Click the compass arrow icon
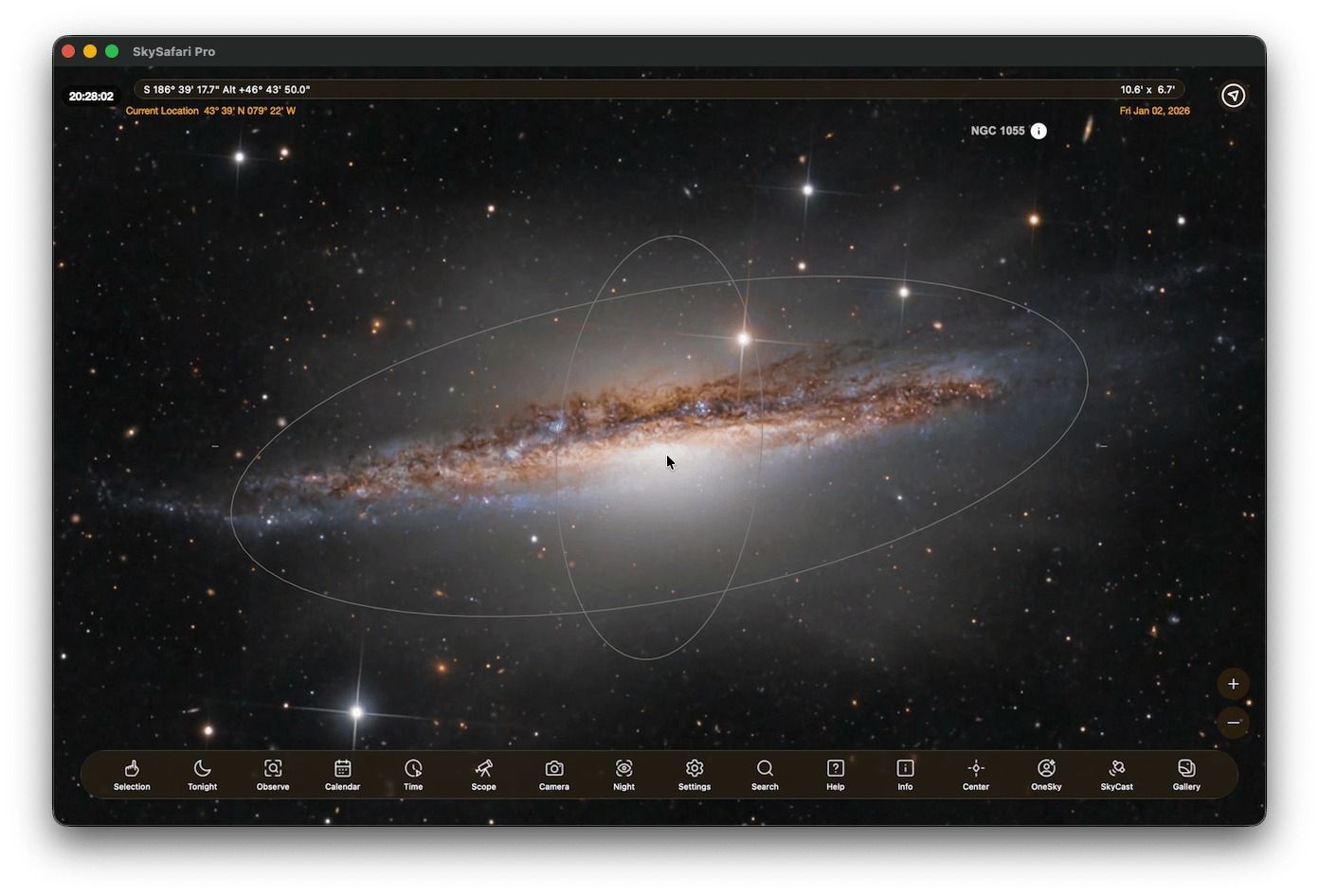This screenshot has height=896, width=1319. click(1233, 96)
